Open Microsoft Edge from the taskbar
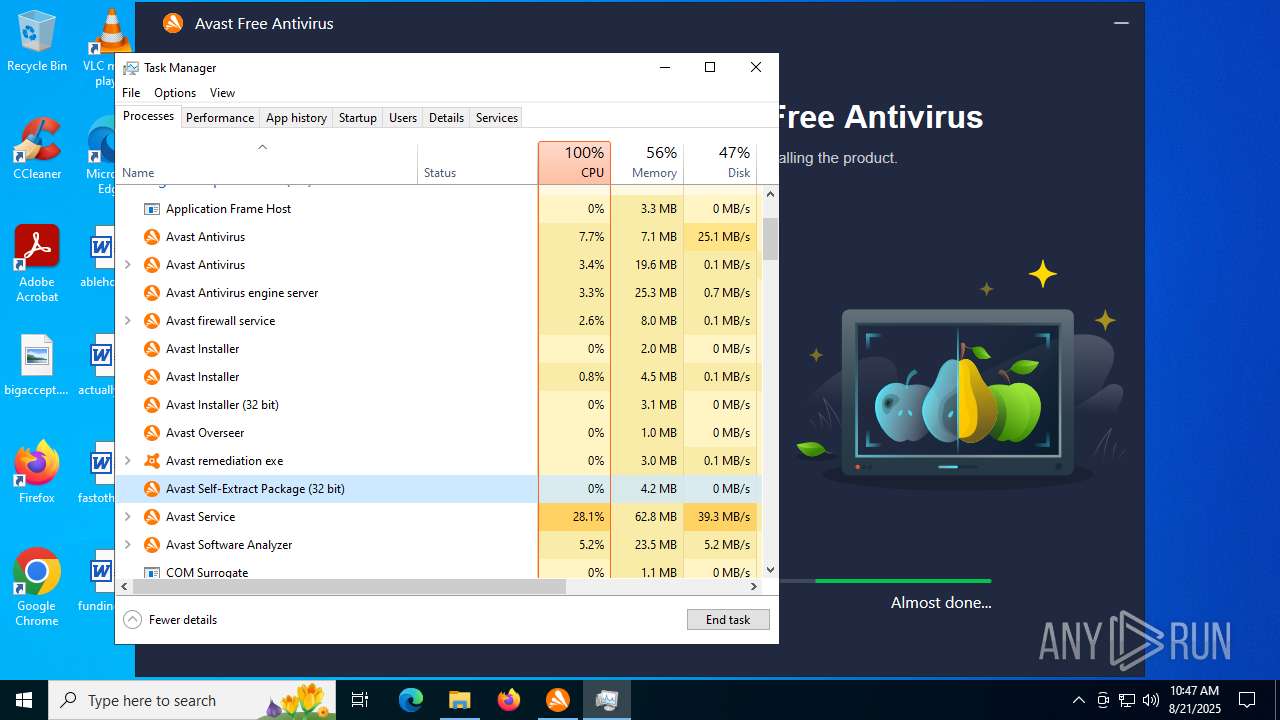Viewport: 1280px width, 720px height. (x=411, y=700)
